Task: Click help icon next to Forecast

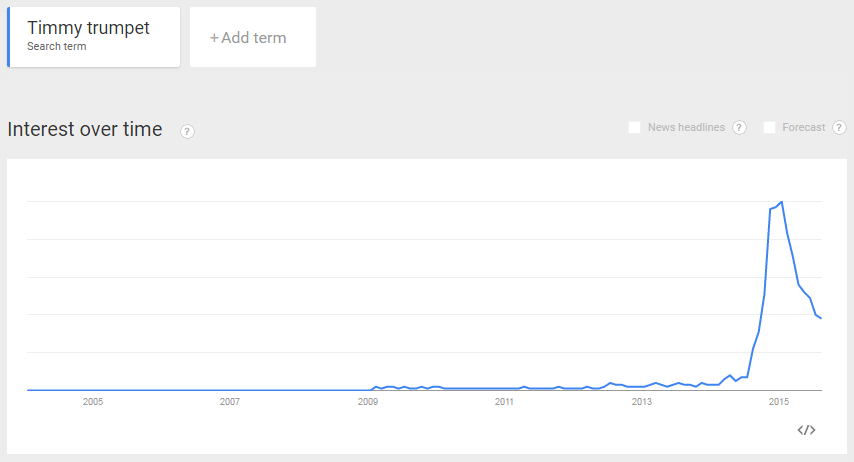Action: click(839, 127)
